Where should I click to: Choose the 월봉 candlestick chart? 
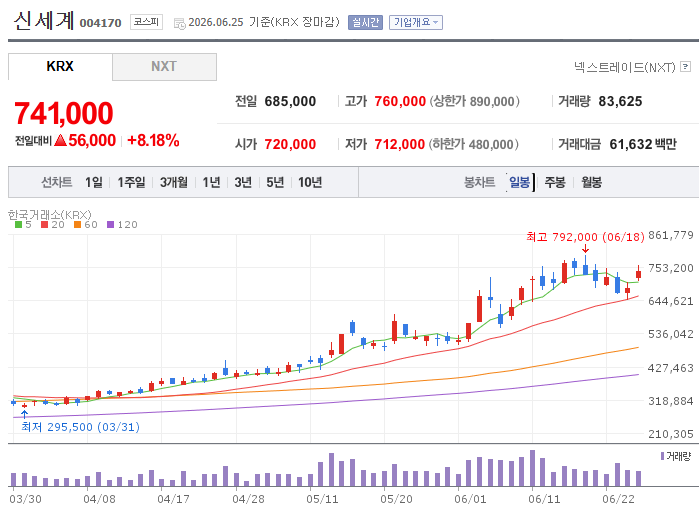click(592, 182)
